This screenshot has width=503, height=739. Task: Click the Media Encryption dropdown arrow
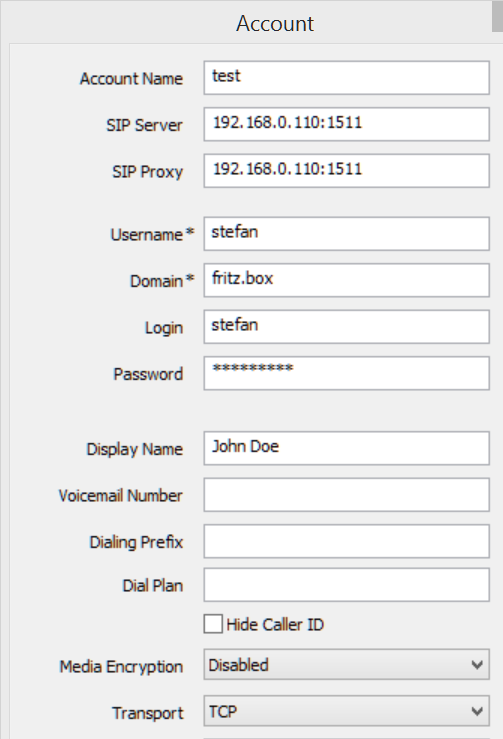tap(477, 665)
